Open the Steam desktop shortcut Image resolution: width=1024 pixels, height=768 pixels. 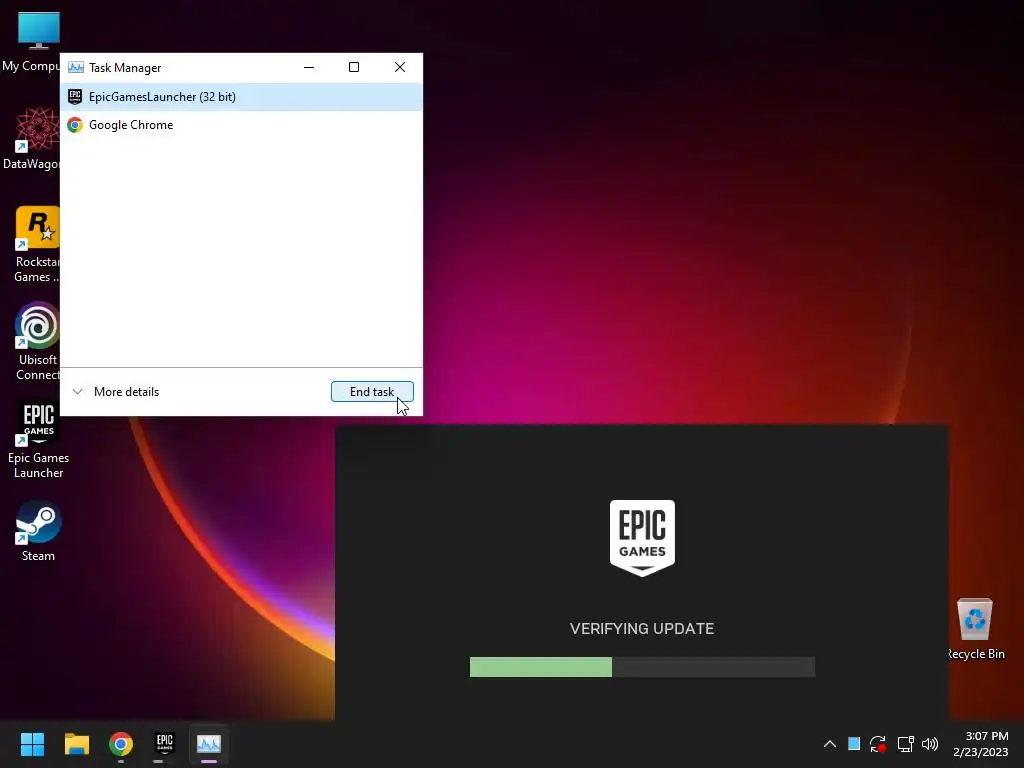pyautogui.click(x=39, y=531)
